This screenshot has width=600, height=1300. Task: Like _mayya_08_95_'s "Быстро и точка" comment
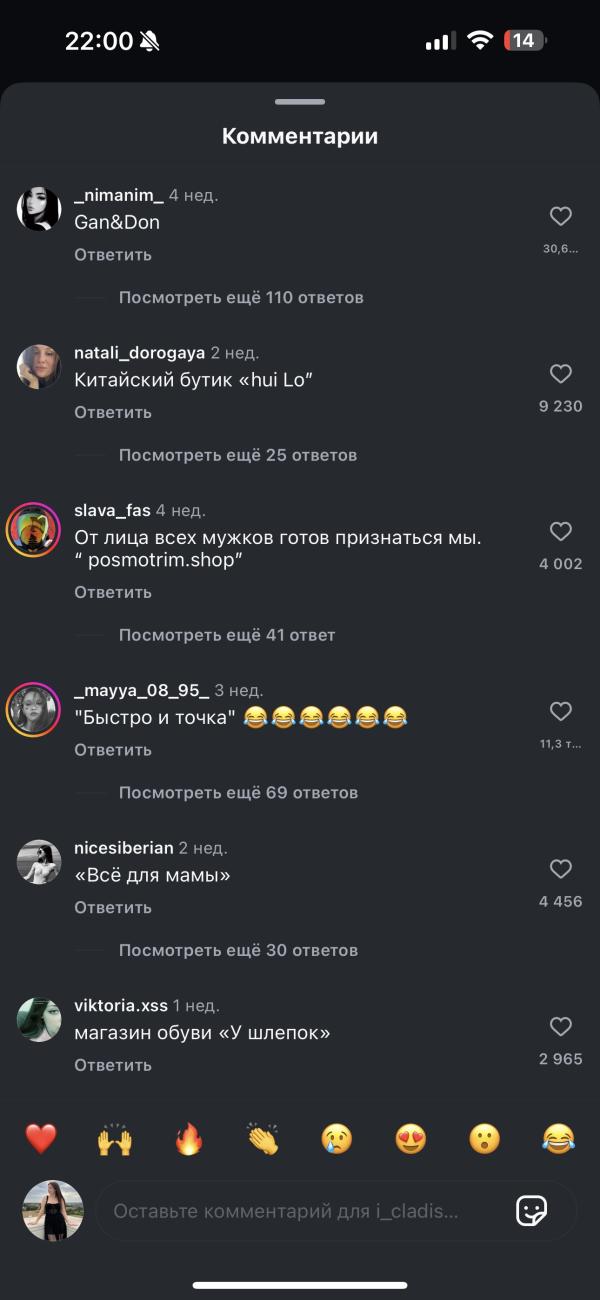pyautogui.click(x=561, y=711)
